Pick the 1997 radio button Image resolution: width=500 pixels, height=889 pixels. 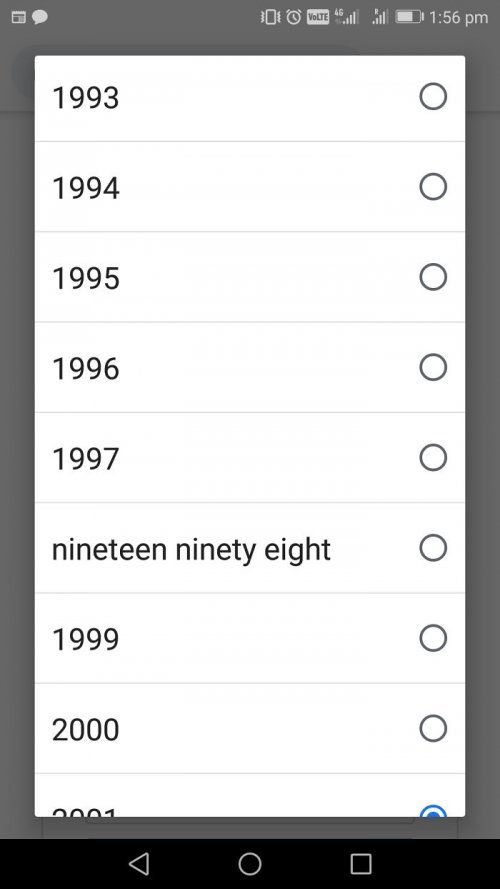[433, 457]
